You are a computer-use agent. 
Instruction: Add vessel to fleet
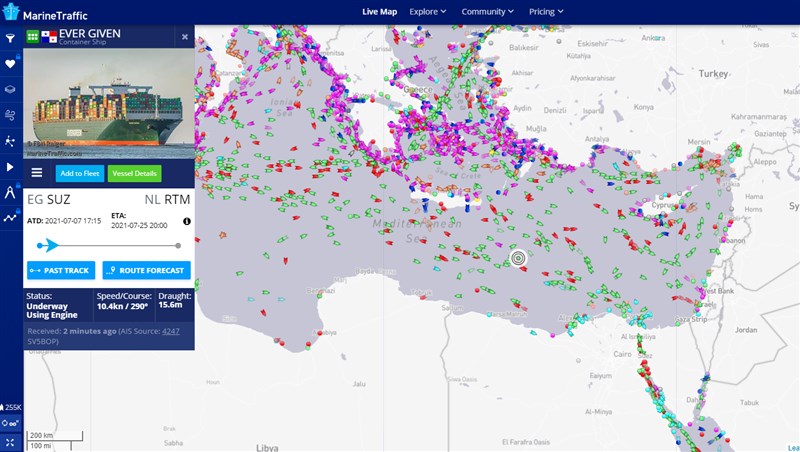(x=80, y=173)
